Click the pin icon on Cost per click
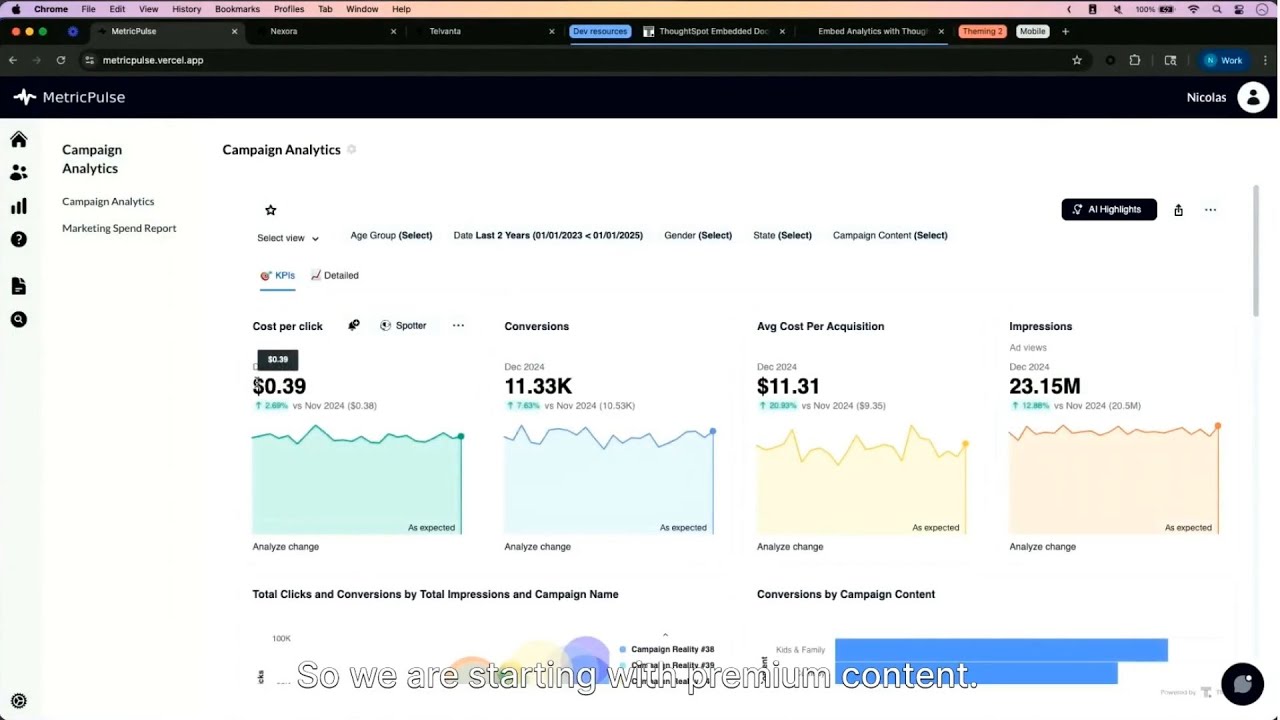This screenshot has height=720, width=1280. [x=353, y=325]
